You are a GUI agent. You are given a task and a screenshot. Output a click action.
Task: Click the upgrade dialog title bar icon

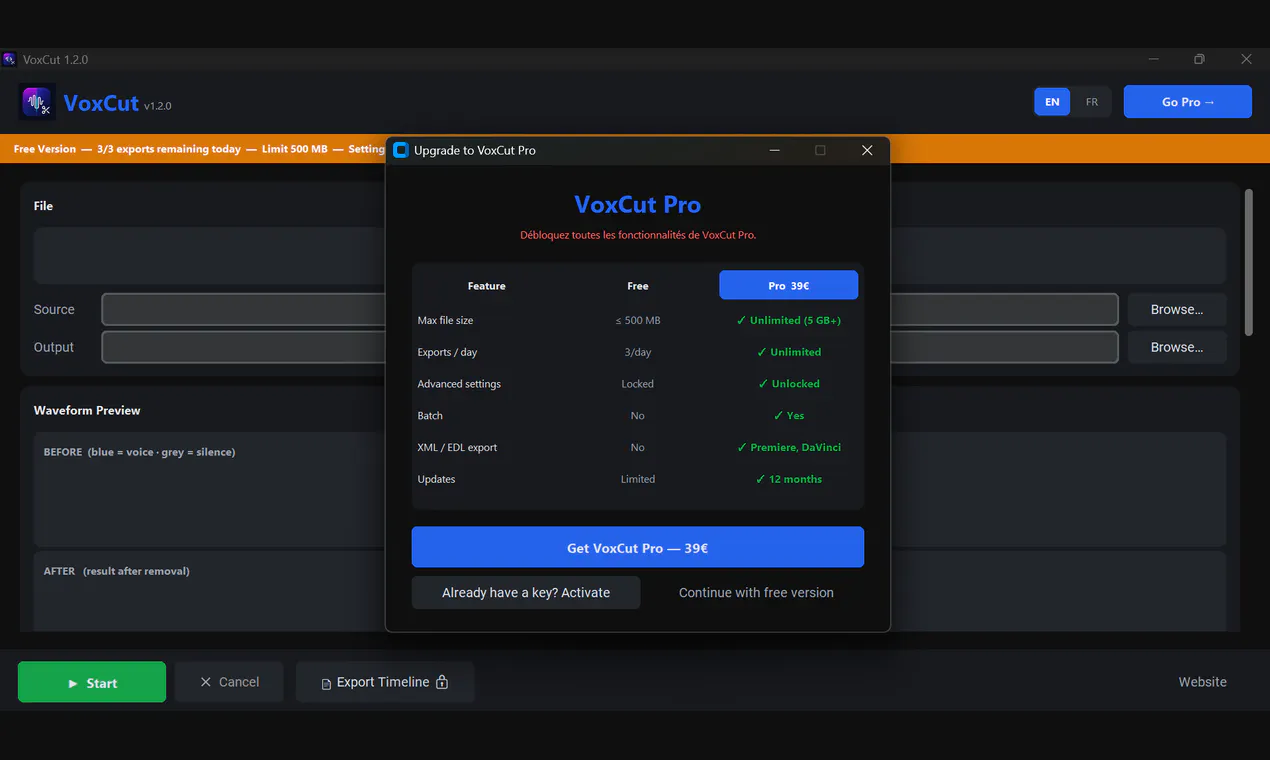(401, 150)
